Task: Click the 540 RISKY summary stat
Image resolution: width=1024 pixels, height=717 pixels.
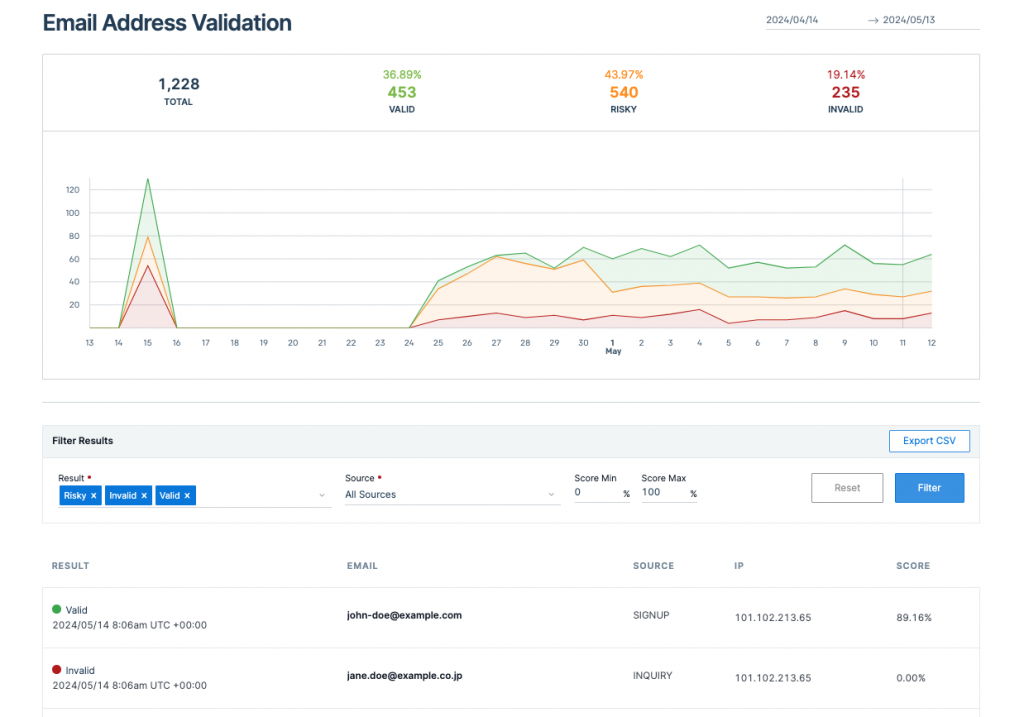Action: pyautogui.click(x=624, y=91)
